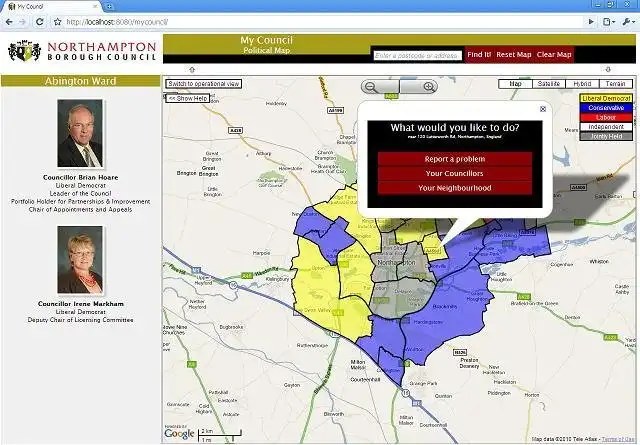Screen dimensions: 640x445
Task: Click the Councillor Brian Hoare name
Action: coord(80,177)
